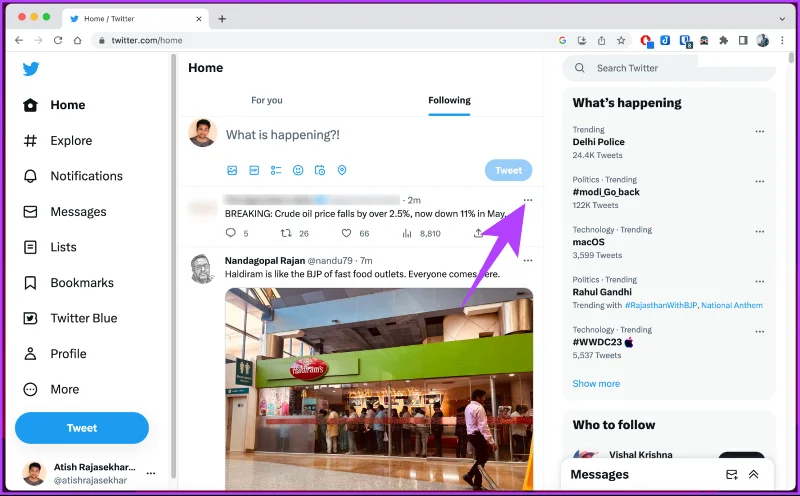Screen dimensions: 800x496
Task: Open more options for #WWDC23 trend
Action: coord(759,331)
